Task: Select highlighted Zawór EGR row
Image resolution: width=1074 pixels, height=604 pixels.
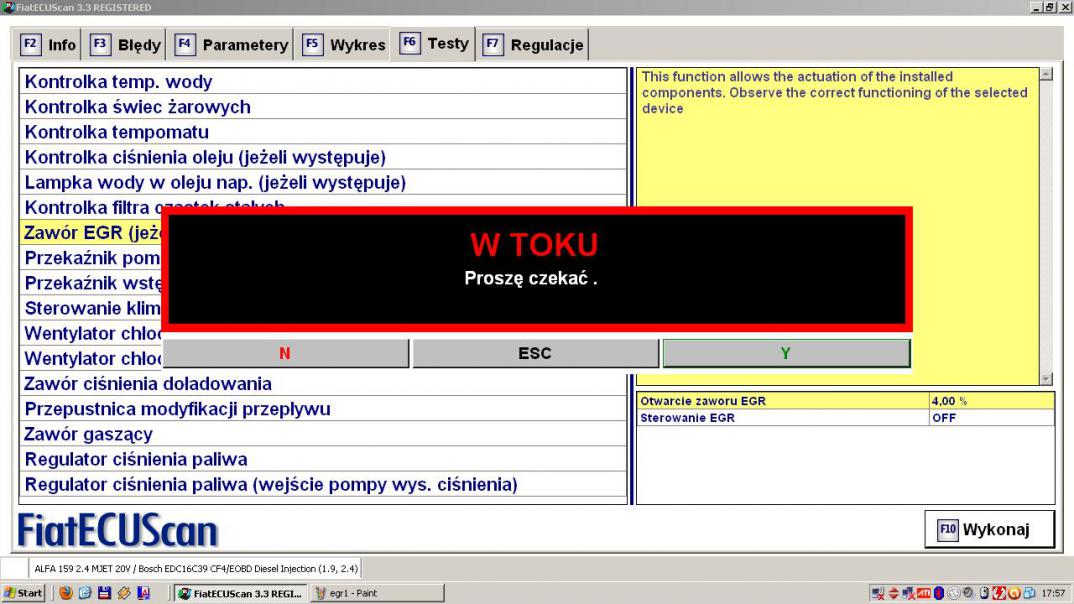Action: [91, 233]
